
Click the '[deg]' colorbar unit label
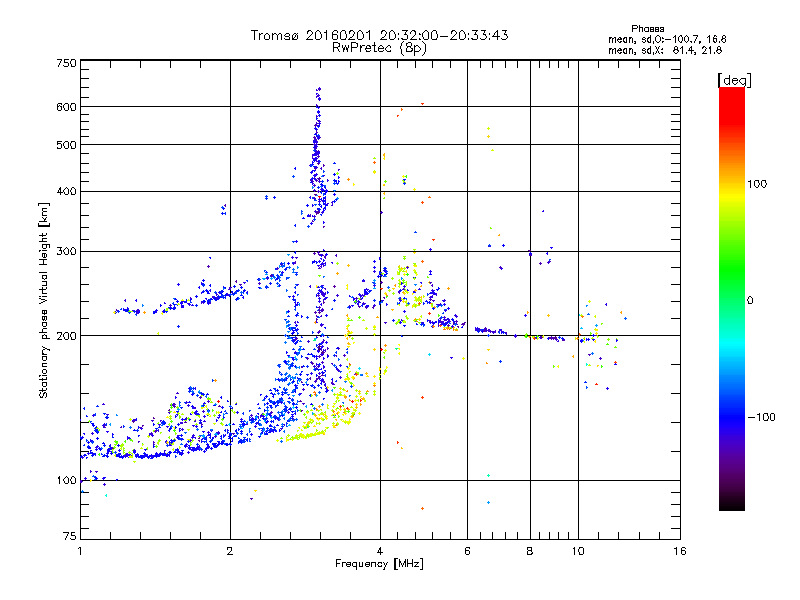coord(734,80)
